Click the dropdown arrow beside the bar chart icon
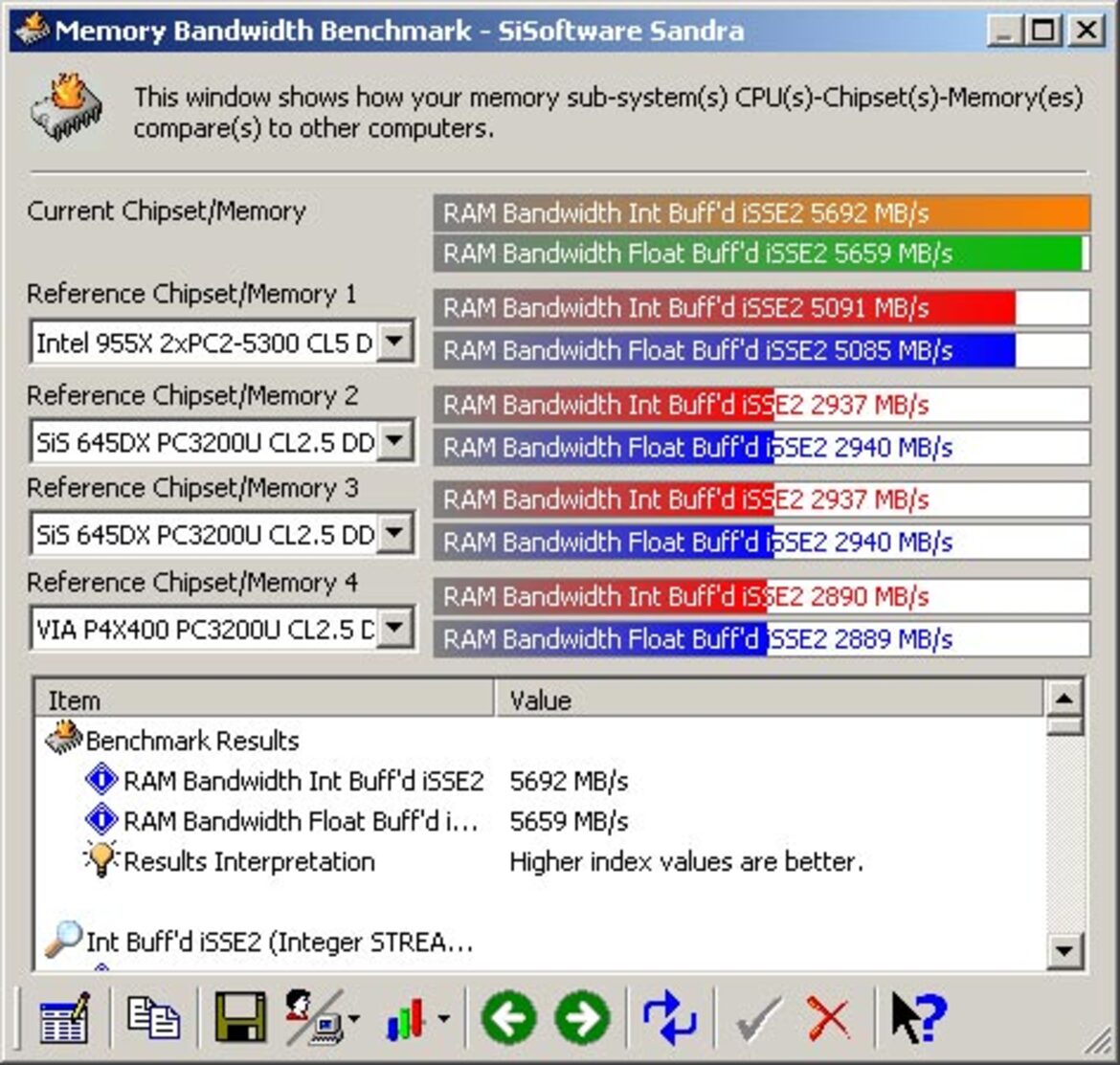1120x1065 pixels. [x=444, y=1018]
